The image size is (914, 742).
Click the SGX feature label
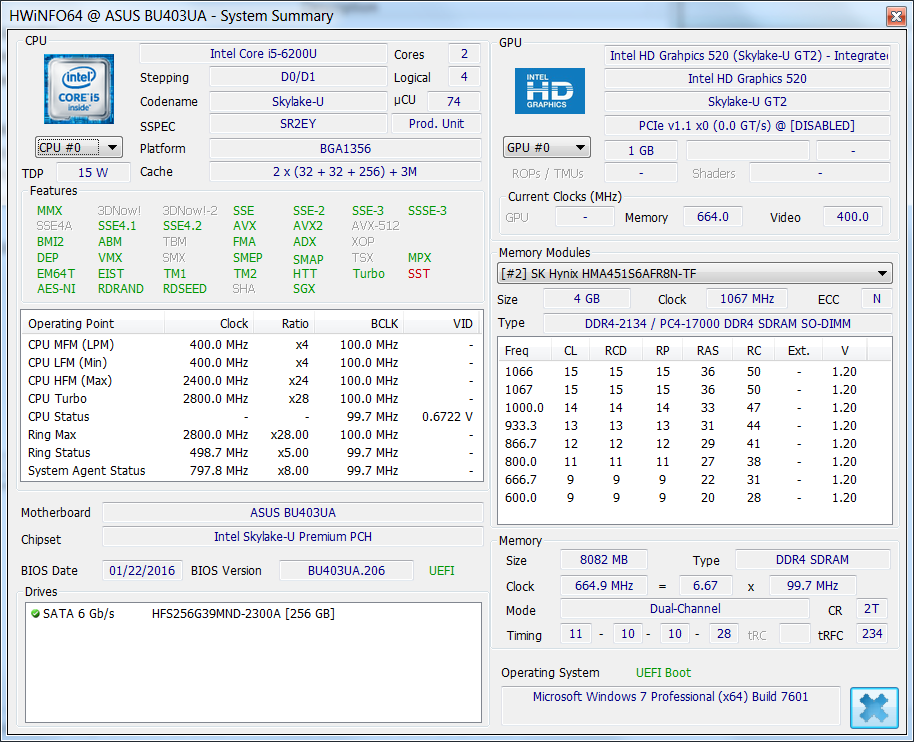point(304,289)
